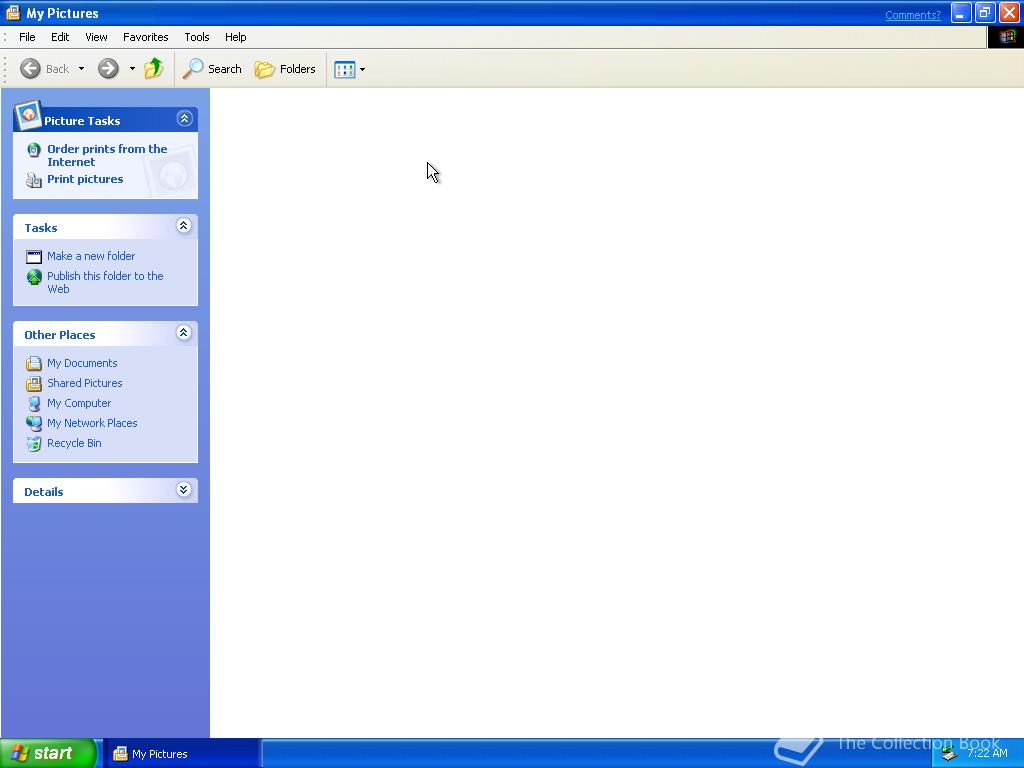Click the Shared Pictures folder icon
Image resolution: width=1024 pixels, height=768 pixels.
[x=34, y=384]
